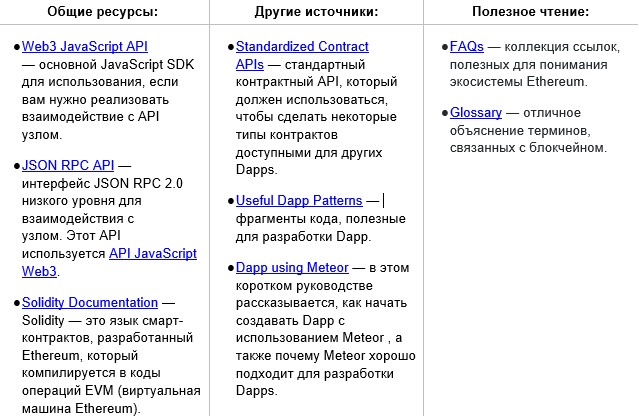Open the Dapp using Meteor link
The image size is (639, 416).
pyautogui.click(x=292, y=268)
